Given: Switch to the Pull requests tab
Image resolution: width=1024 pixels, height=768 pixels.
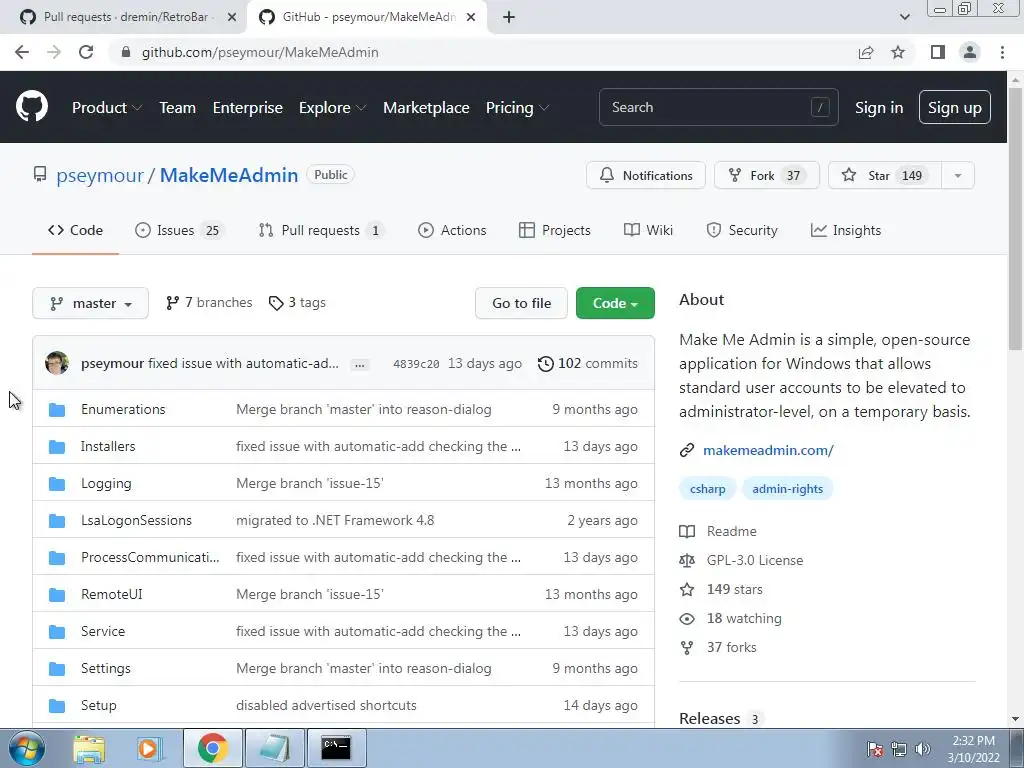Looking at the screenshot, I should coord(321,231).
